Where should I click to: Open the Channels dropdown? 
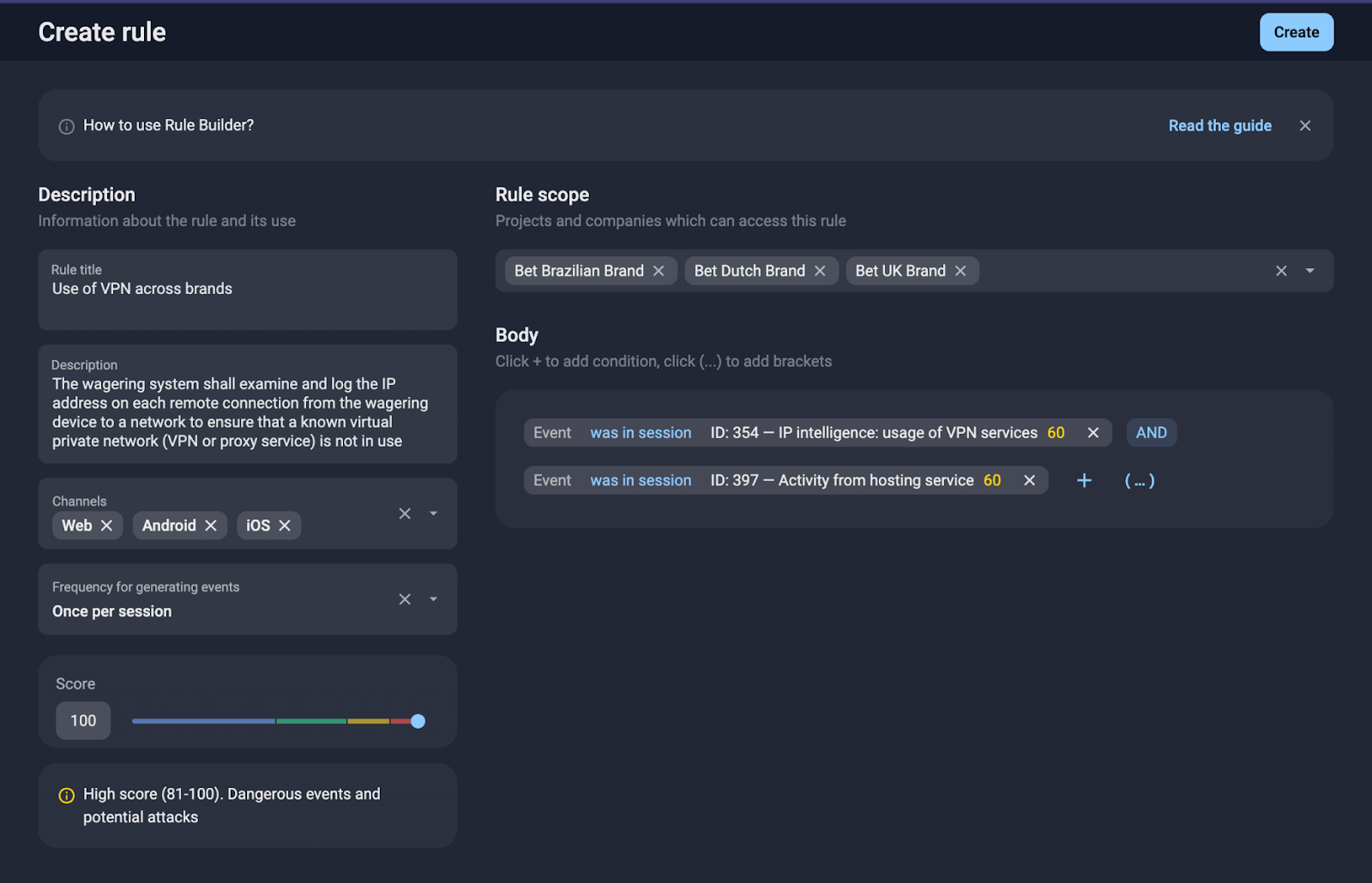[x=433, y=513]
